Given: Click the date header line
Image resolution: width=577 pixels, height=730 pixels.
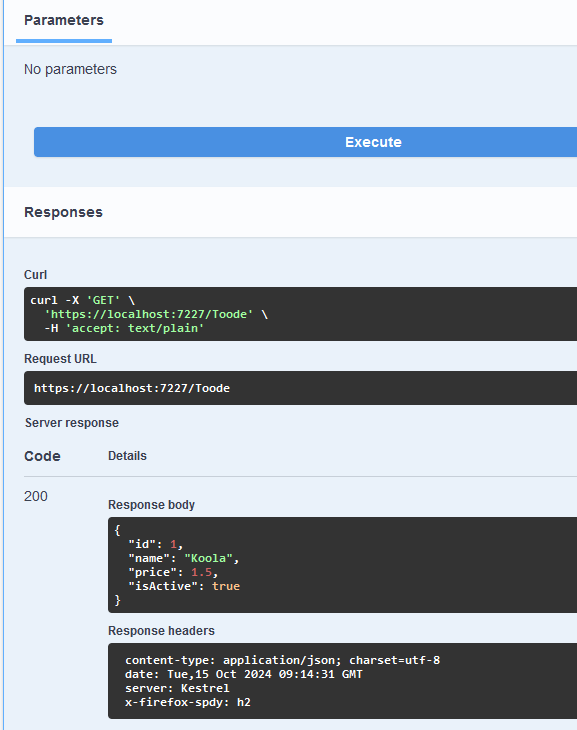Looking at the screenshot, I should tap(244, 674).
